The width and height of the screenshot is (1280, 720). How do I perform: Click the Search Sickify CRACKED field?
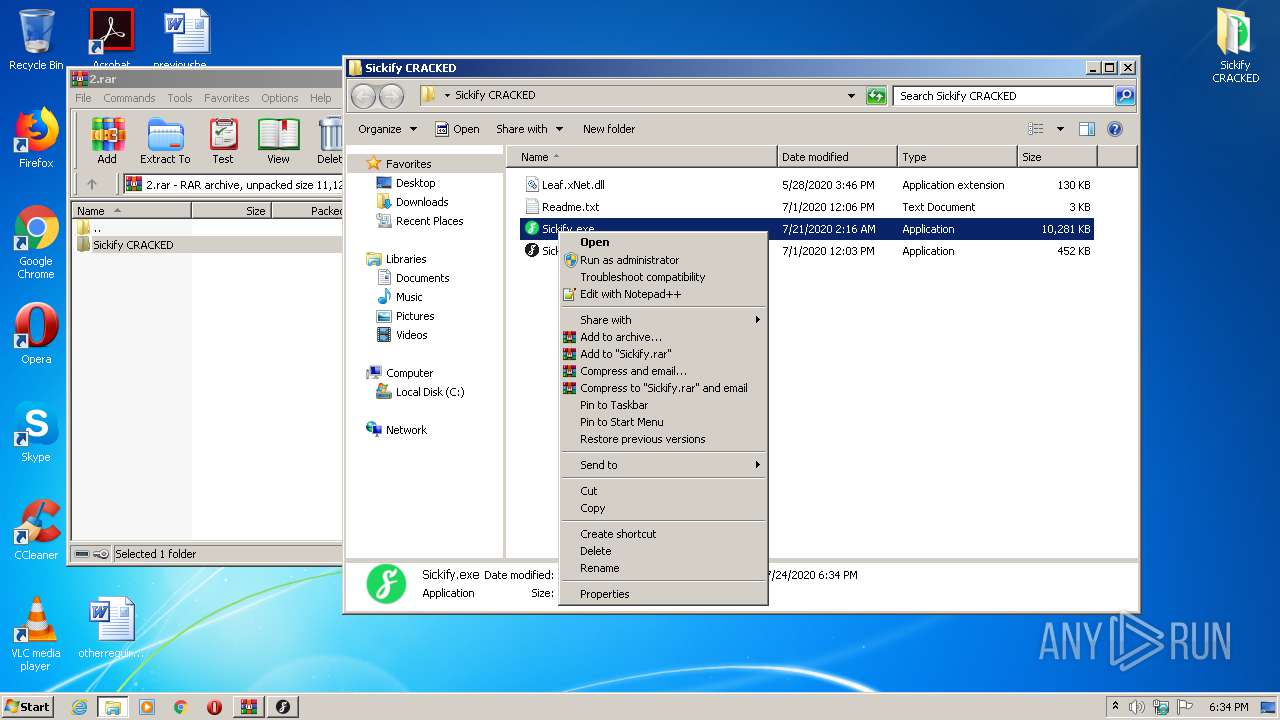click(x=1003, y=96)
